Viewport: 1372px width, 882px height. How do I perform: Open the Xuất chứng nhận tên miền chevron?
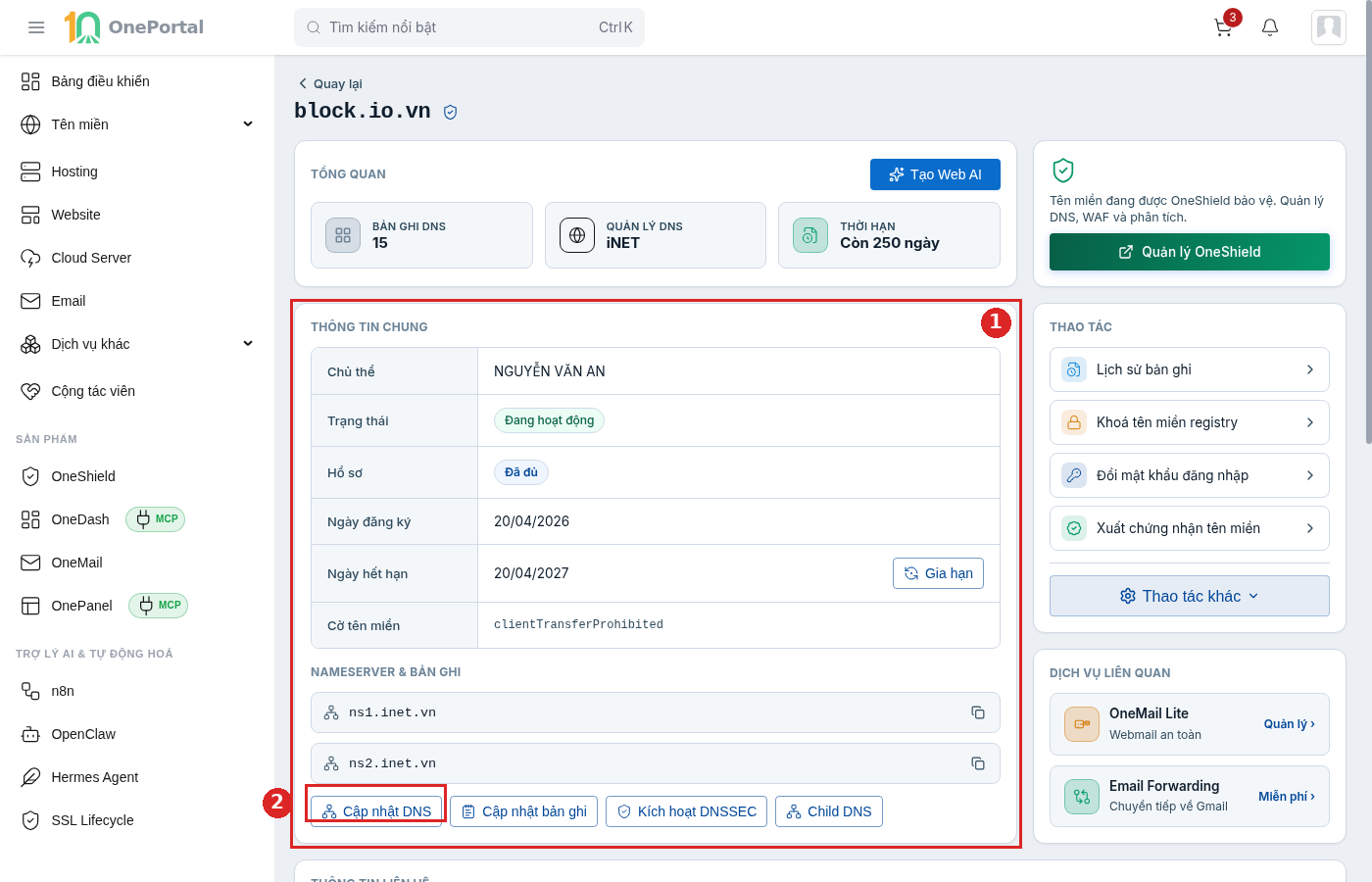[x=1310, y=528]
